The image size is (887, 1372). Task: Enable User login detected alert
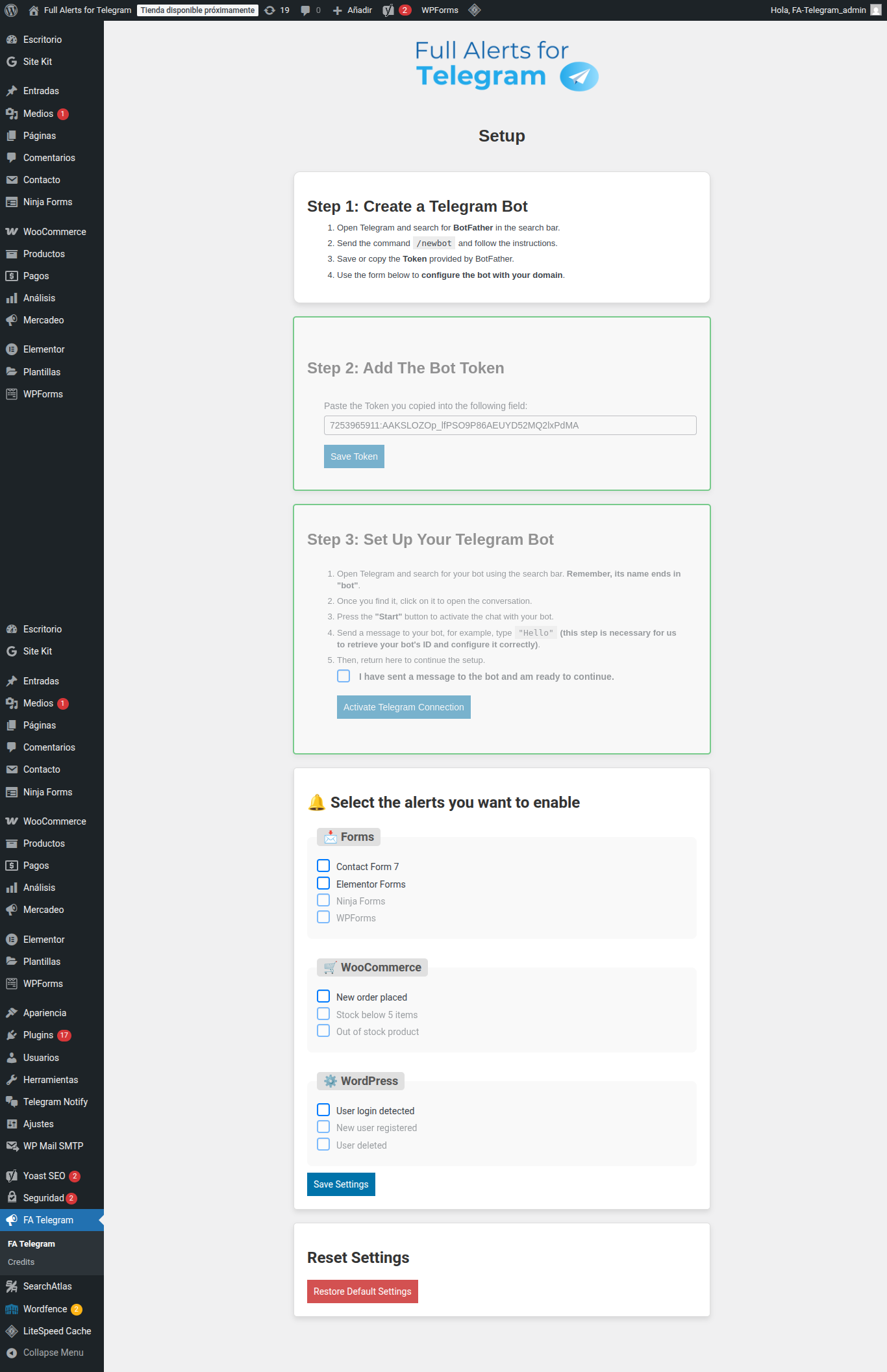pyautogui.click(x=323, y=1110)
